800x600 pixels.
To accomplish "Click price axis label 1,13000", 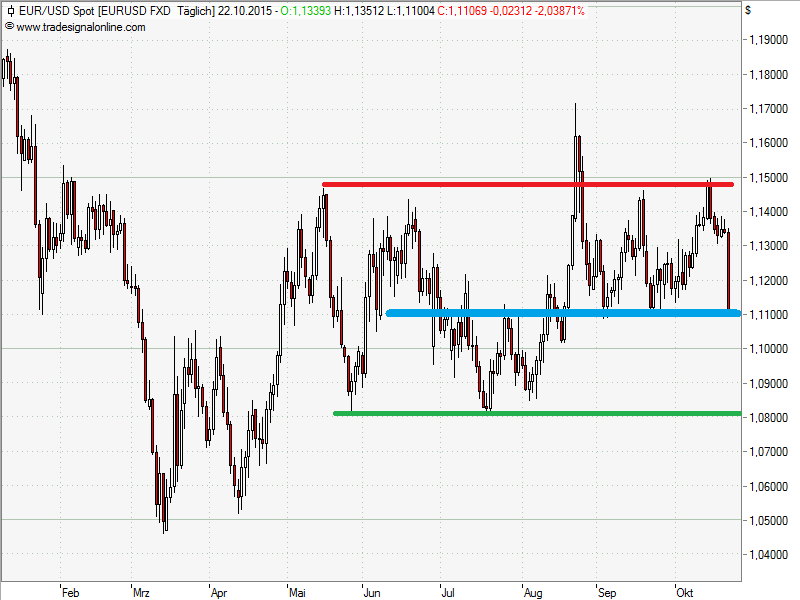I will [x=768, y=246].
